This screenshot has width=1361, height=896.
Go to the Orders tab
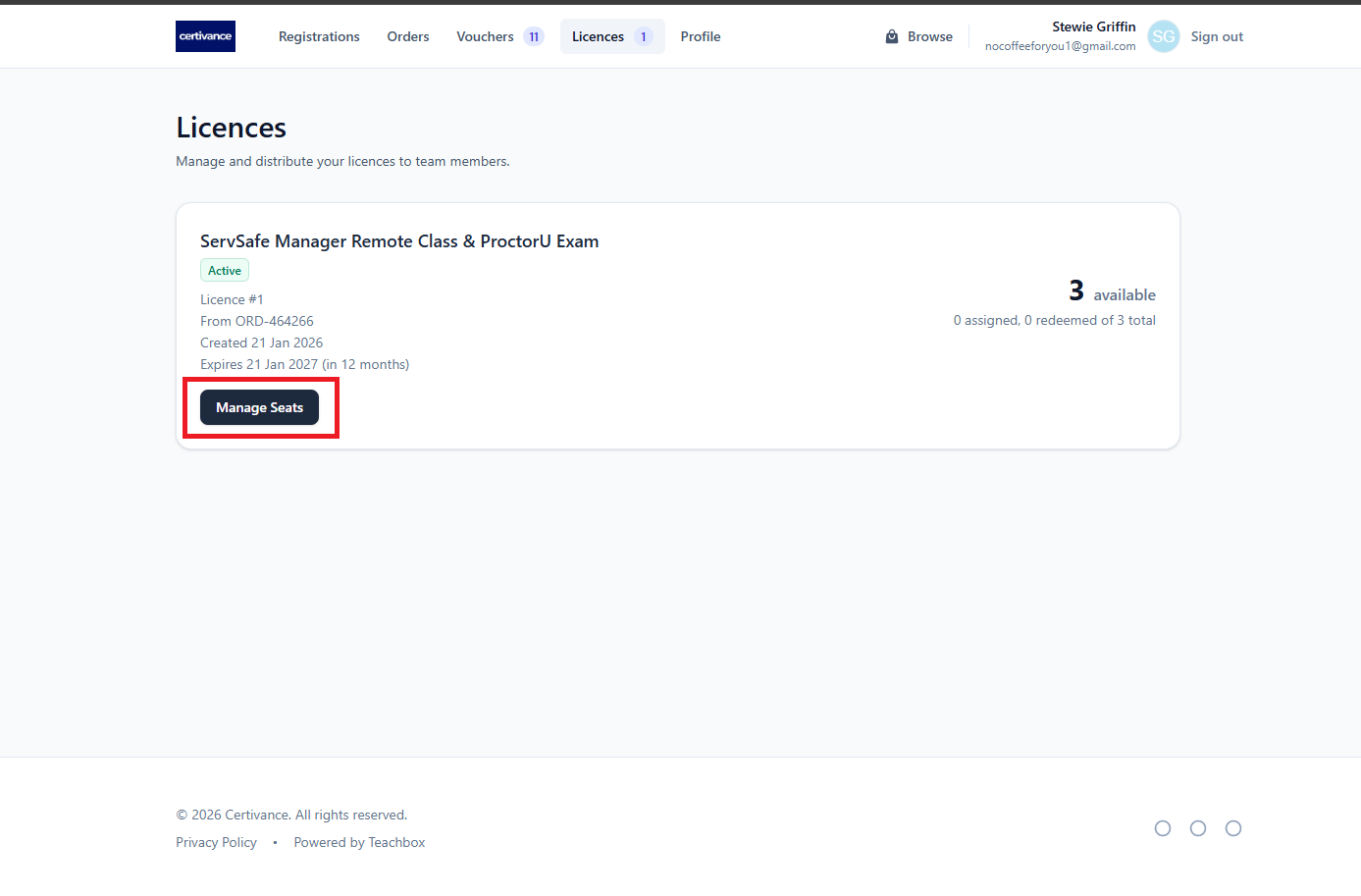(408, 36)
